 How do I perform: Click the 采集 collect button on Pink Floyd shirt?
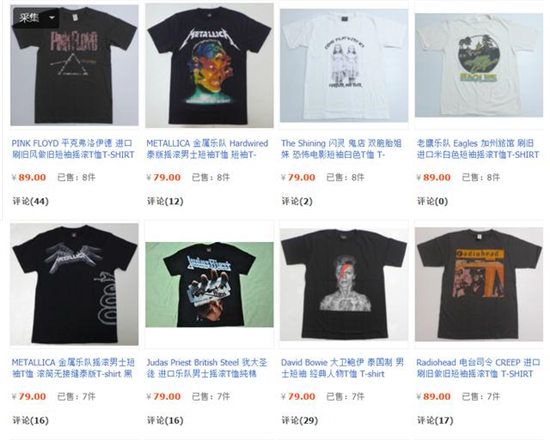coord(29,18)
